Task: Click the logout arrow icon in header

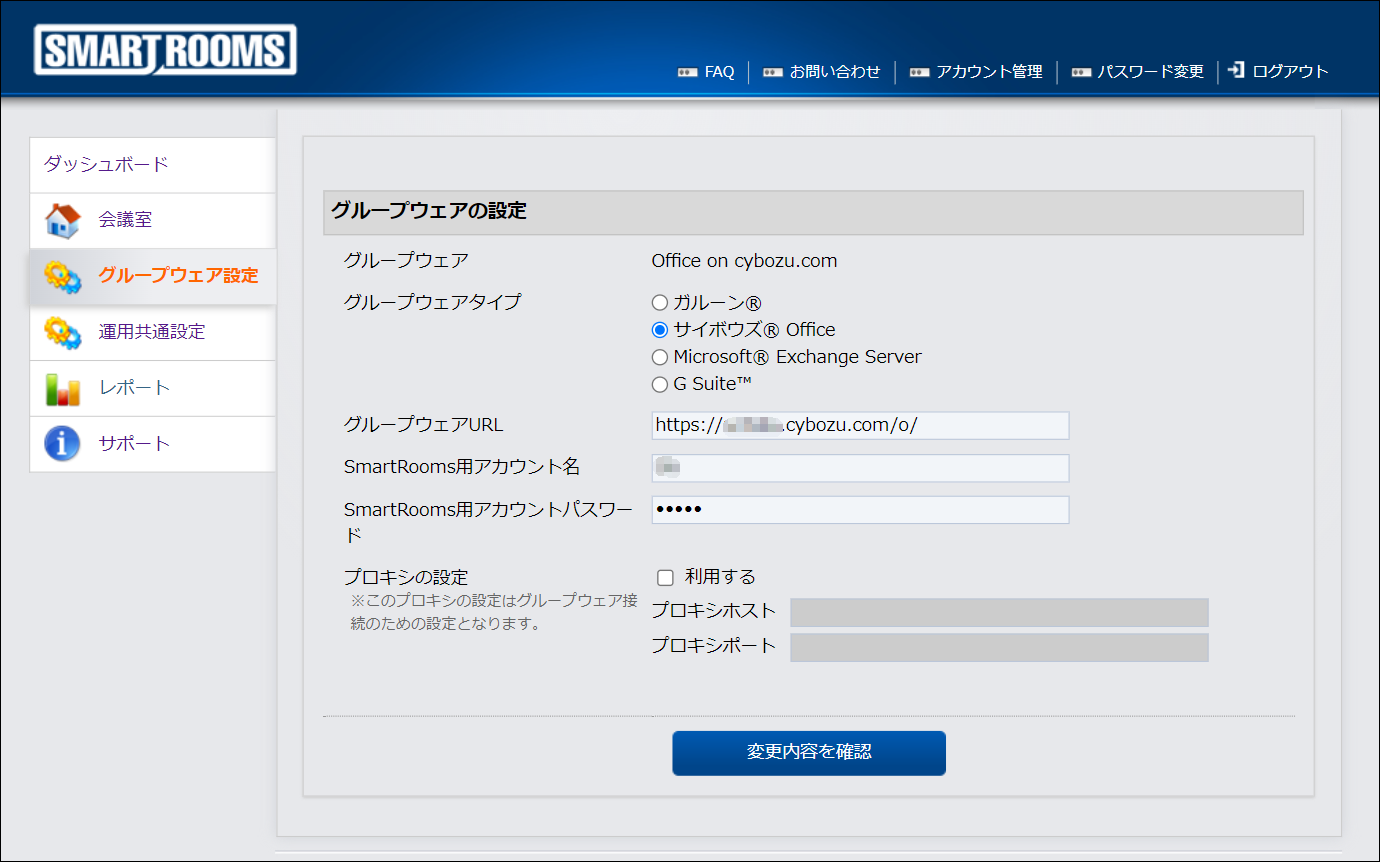Action: (1237, 71)
